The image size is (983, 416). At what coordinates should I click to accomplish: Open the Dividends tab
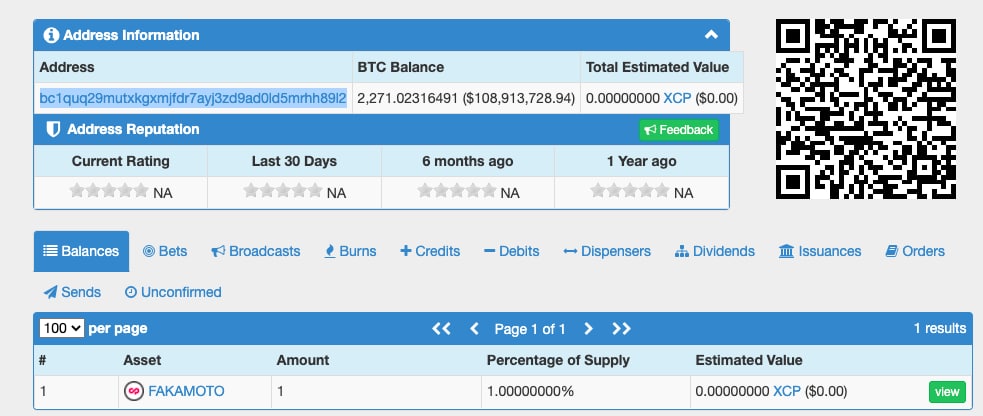715,251
